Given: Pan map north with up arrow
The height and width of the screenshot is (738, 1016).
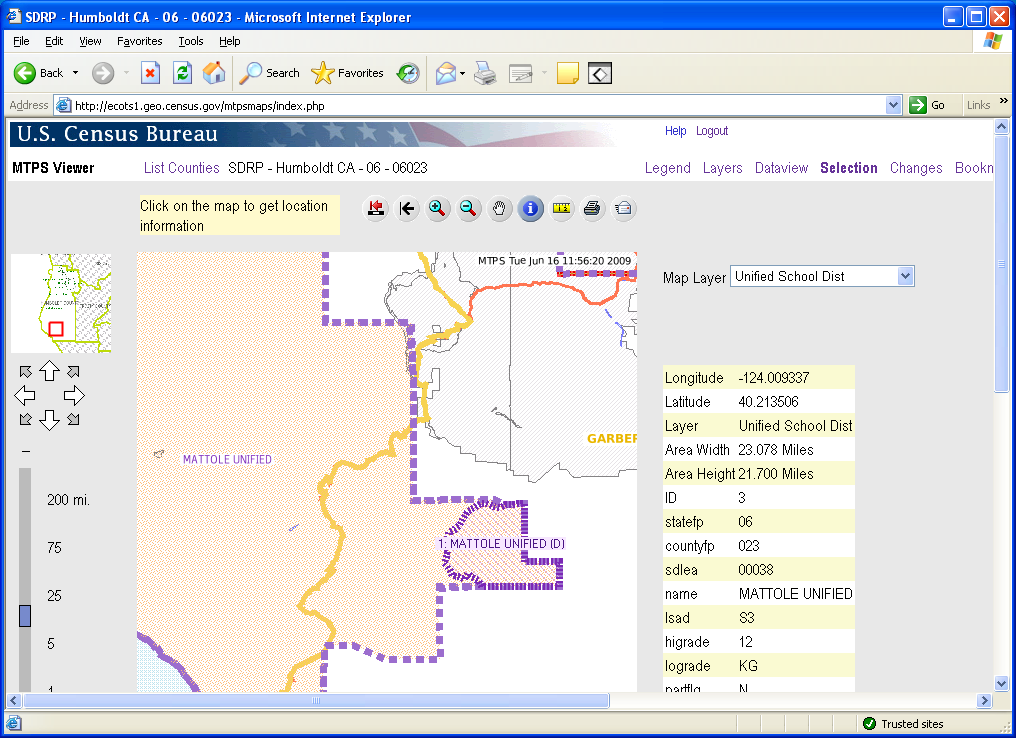Looking at the screenshot, I should [49, 372].
